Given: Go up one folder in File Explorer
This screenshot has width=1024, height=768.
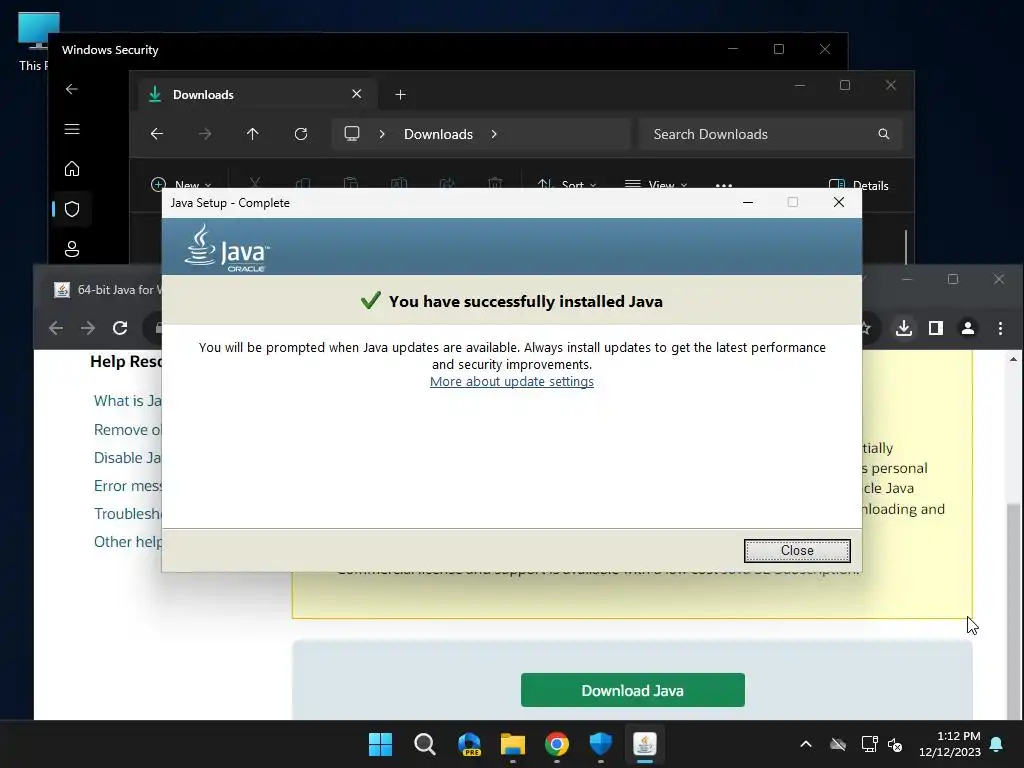Looking at the screenshot, I should pyautogui.click(x=253, y=134).
